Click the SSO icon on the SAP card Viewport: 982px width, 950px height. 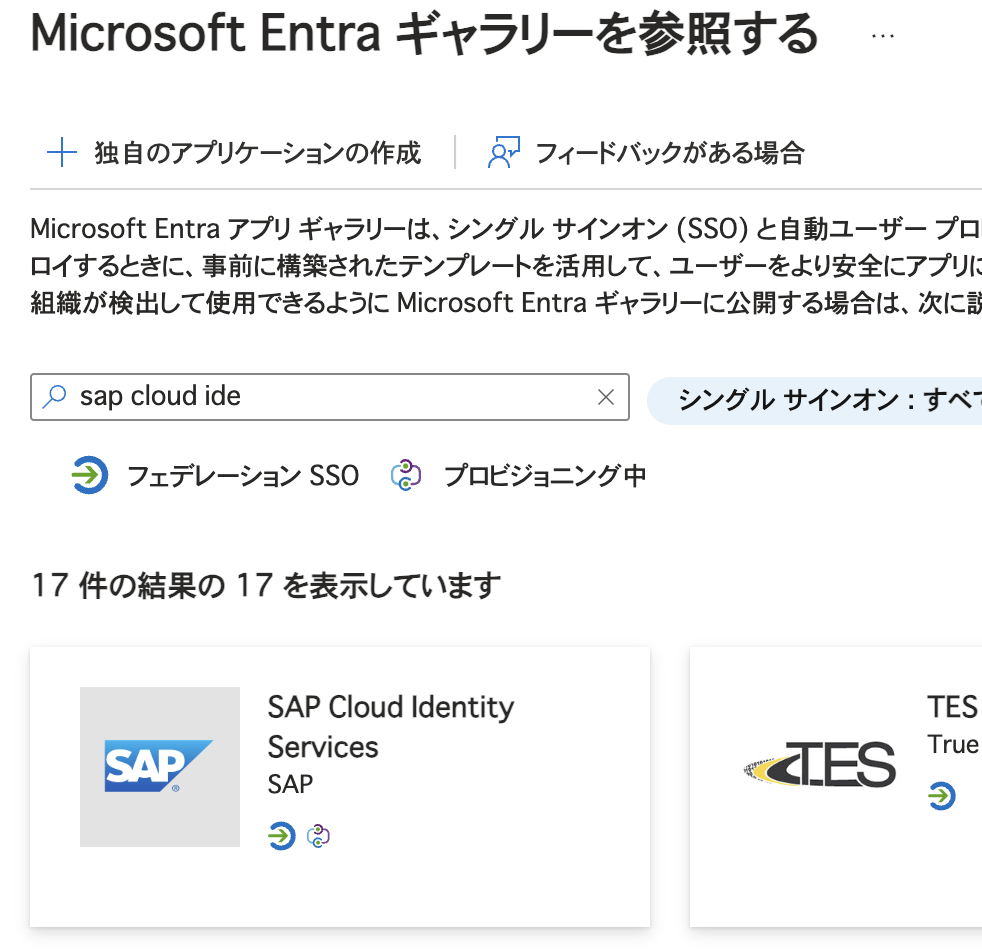click(x=282, y=835)
